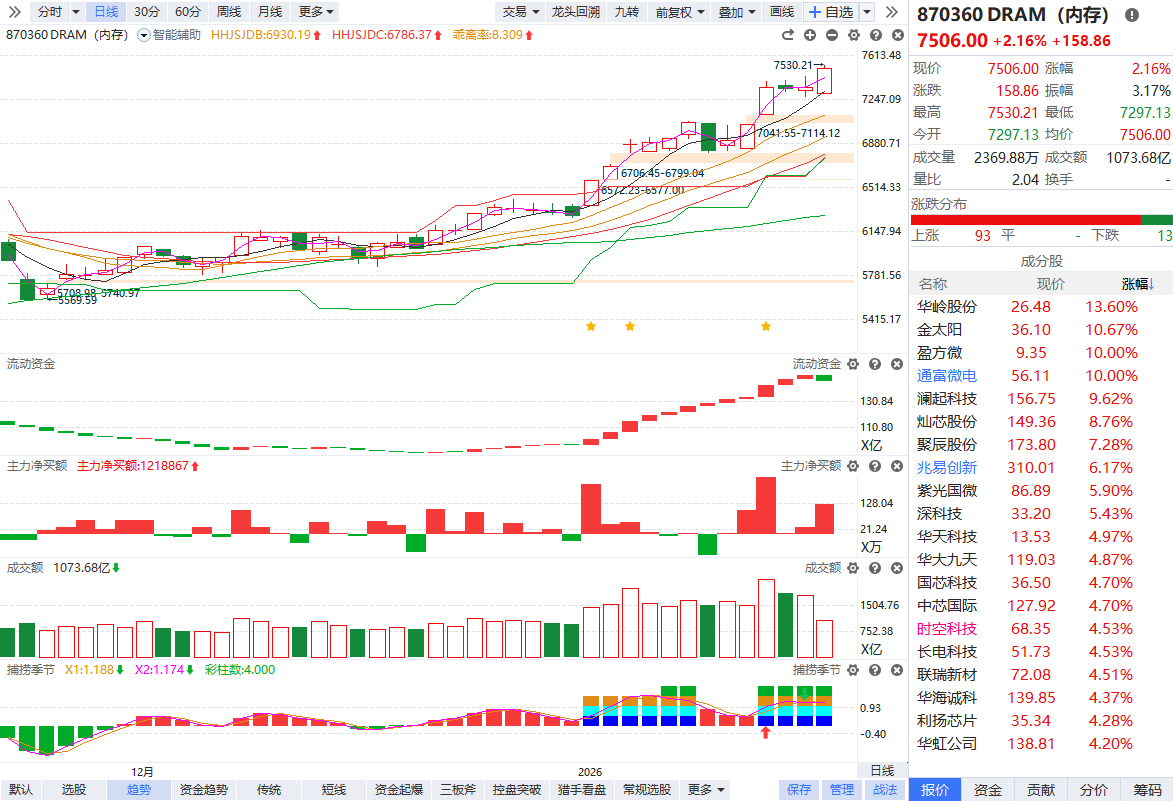
Task: Click the red 上涨 distribution bar
Action: coord(1026,220)
